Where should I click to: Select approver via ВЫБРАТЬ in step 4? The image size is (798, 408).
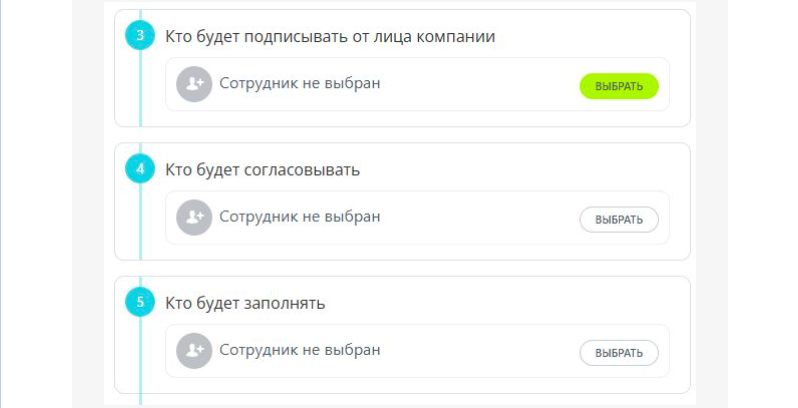click(619, 220)
